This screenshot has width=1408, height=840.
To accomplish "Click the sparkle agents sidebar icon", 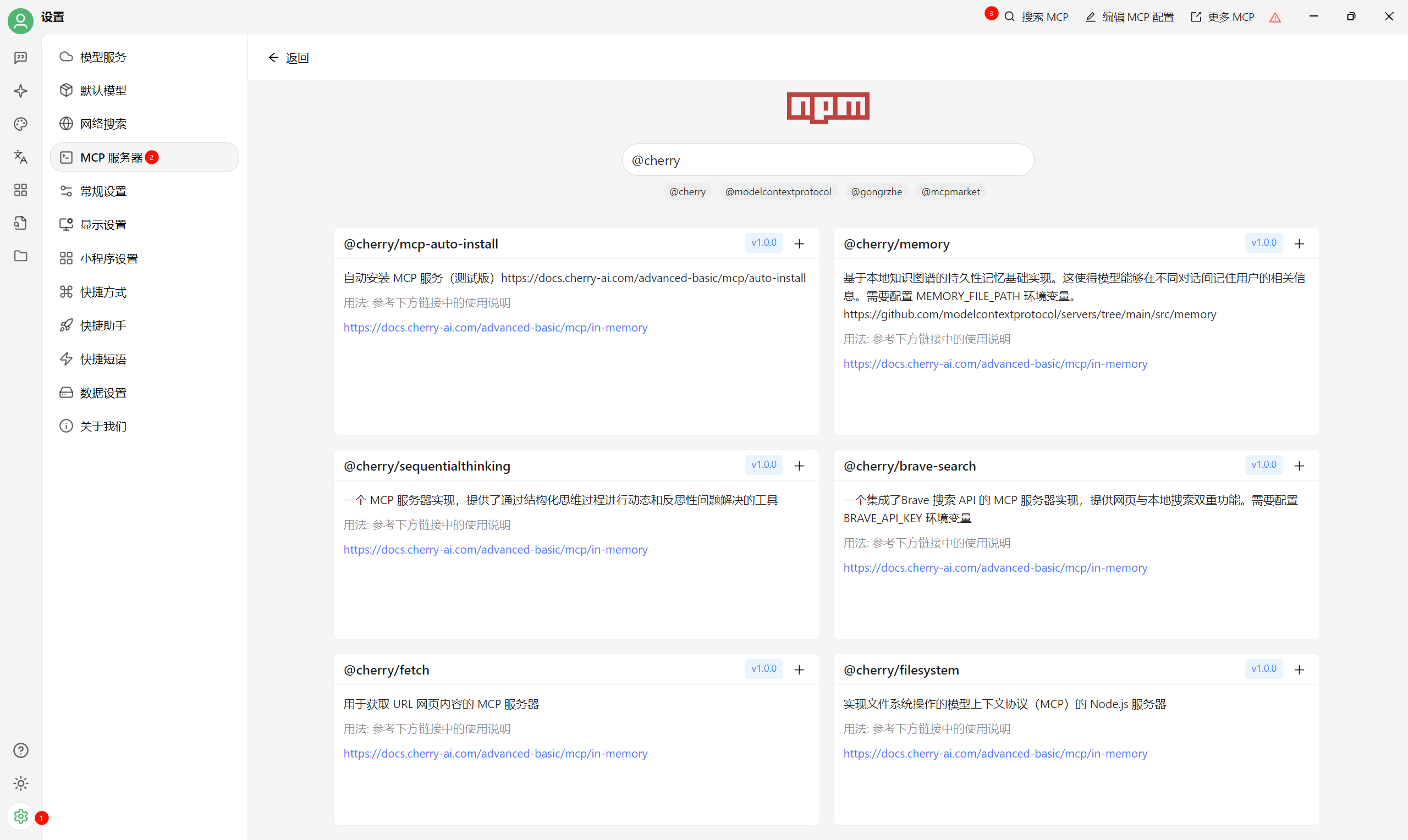I will (20, 91).
